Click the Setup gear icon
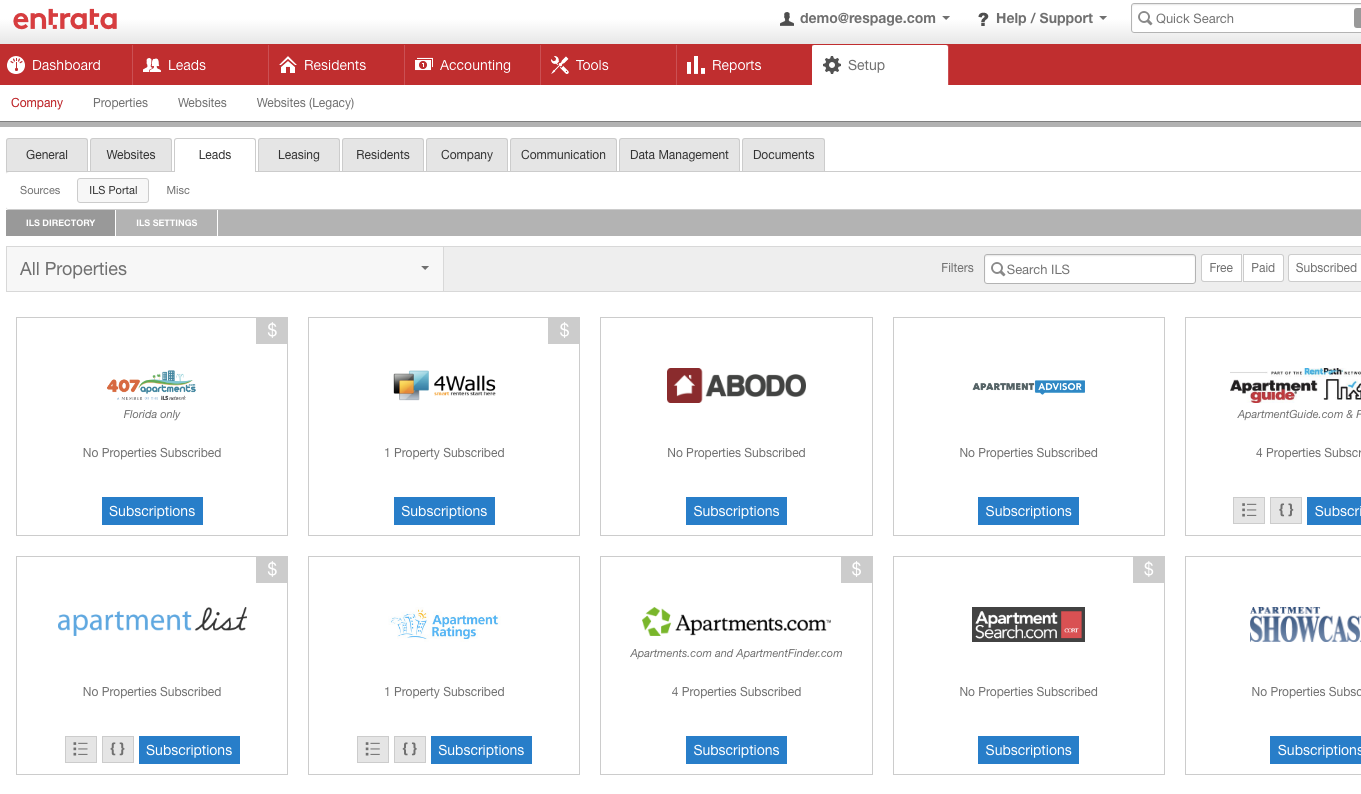Viewport: 1361px width, 794px height. tap(832, 65)
